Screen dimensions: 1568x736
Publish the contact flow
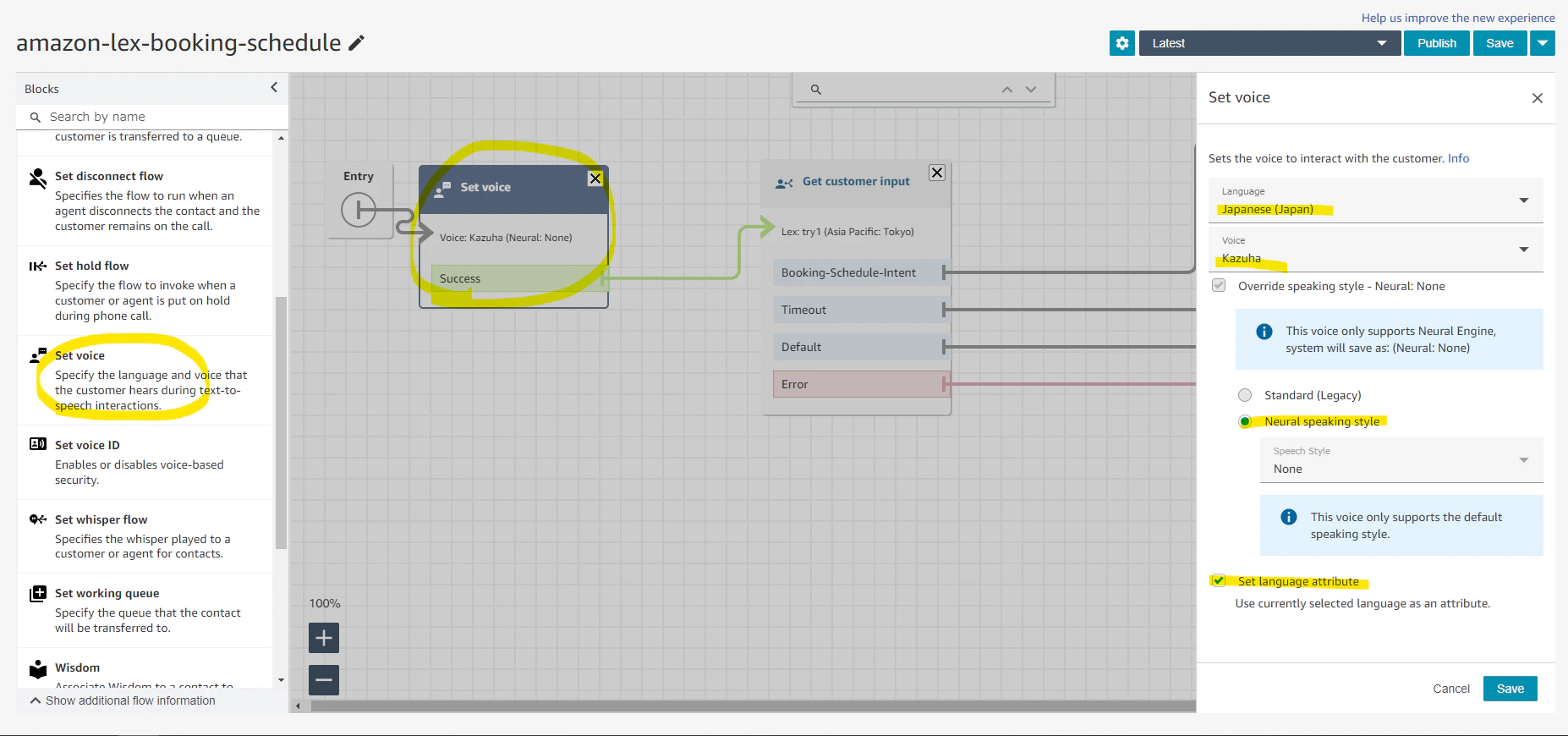[x=1437, y=43]
